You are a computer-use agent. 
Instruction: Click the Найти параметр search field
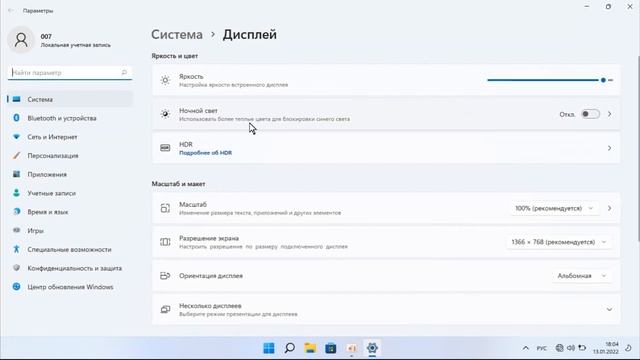(70, 73)
